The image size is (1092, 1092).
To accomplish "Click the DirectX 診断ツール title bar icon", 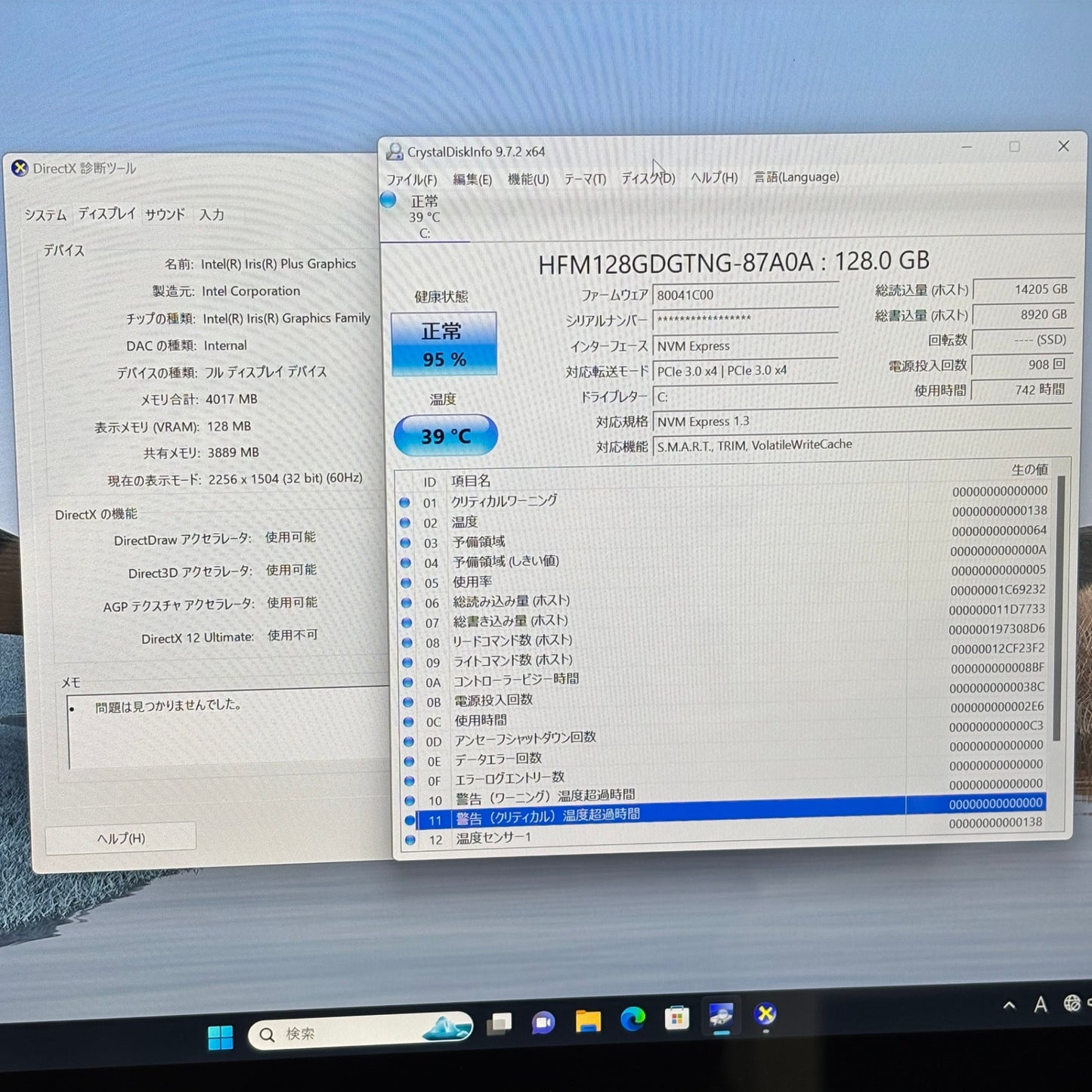I will pos(20,169).
